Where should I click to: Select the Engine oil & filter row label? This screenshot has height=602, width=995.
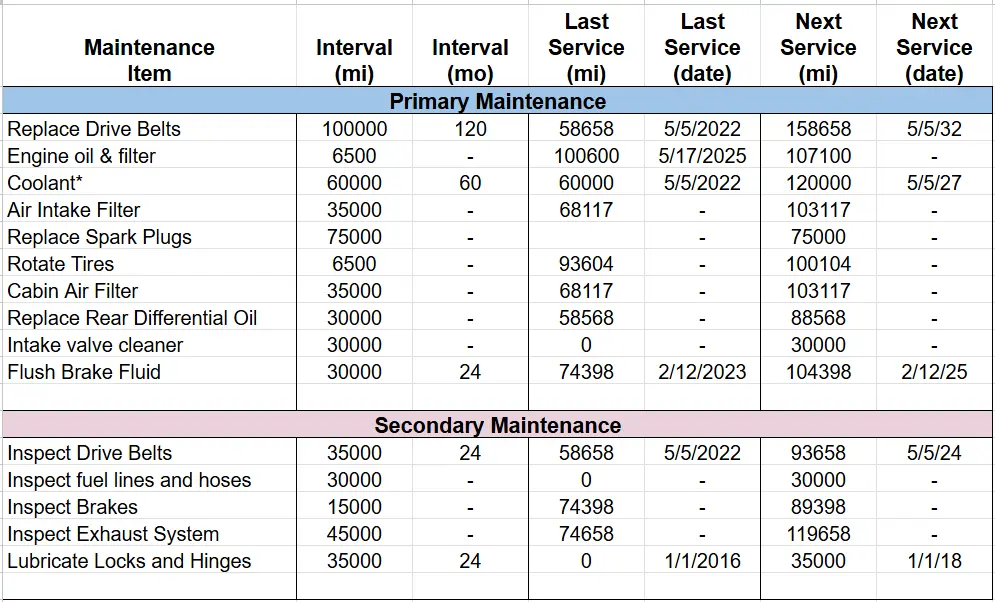pos(82,156)
